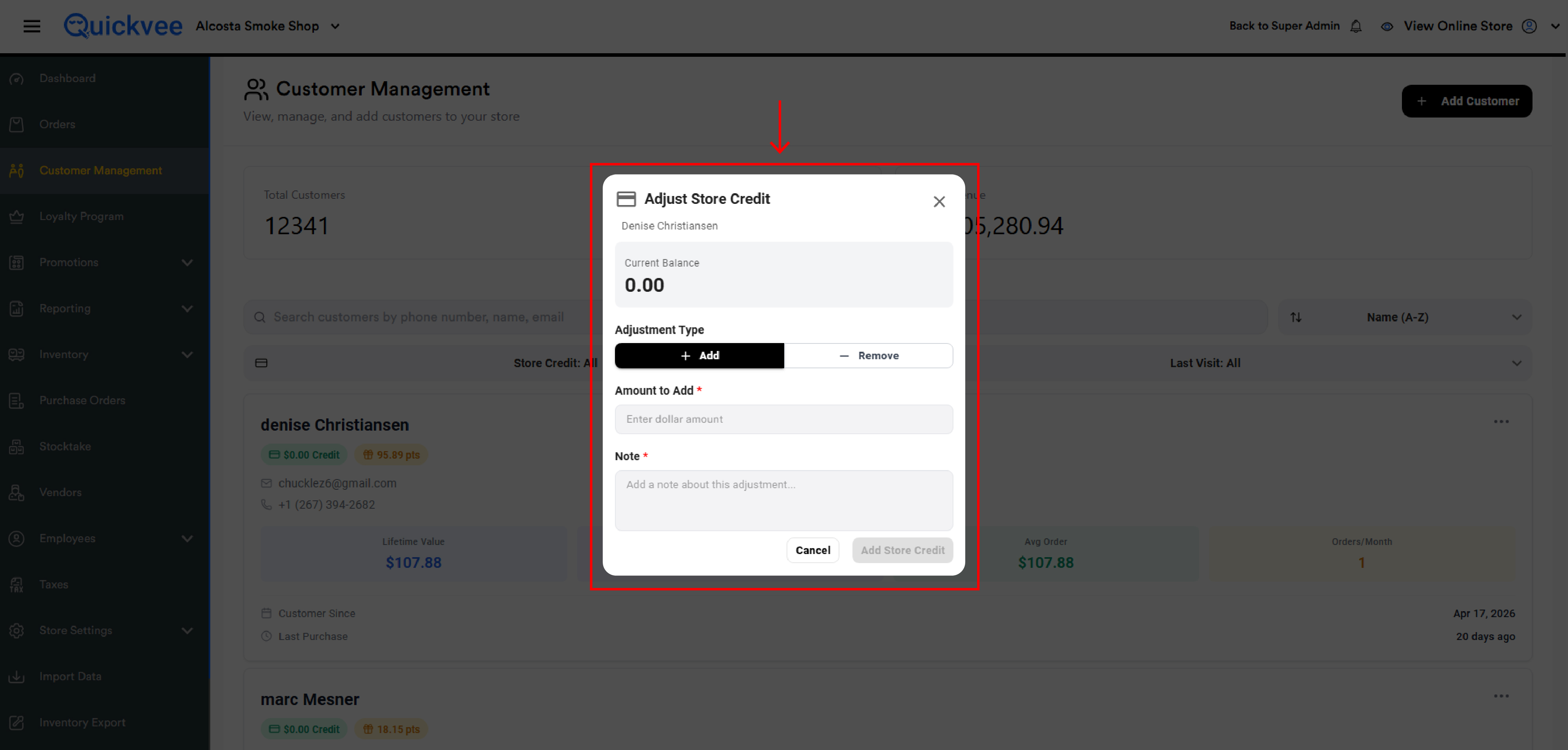Click the marc Mesner customer name

click(x=310, y=700)
